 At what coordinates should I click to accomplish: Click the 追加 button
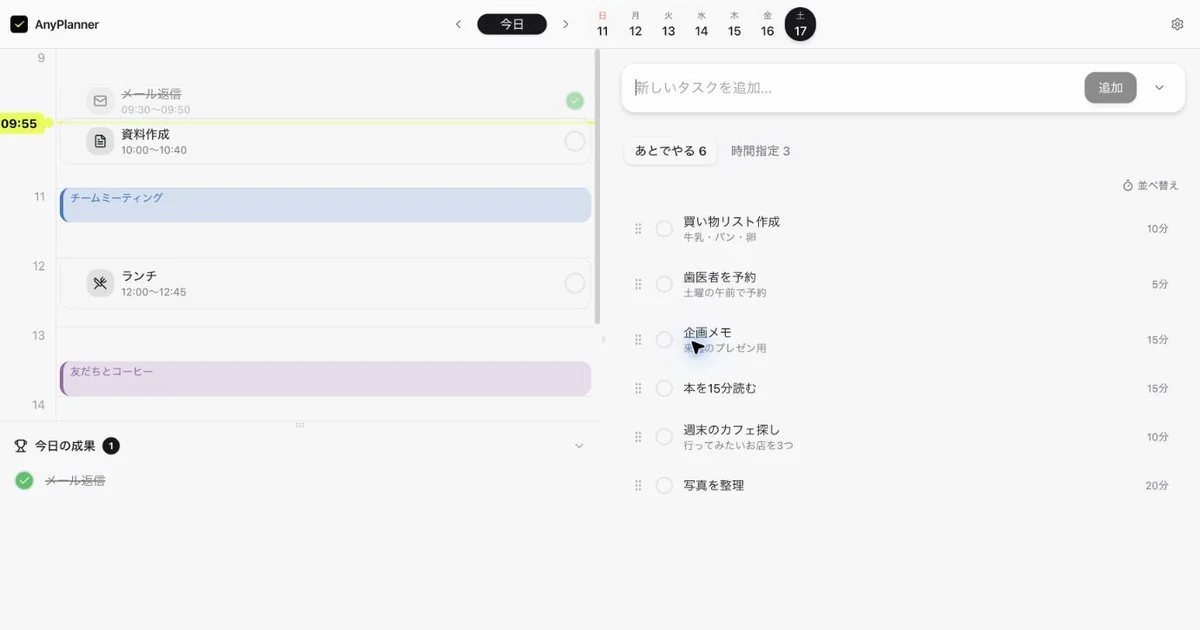1111,88
